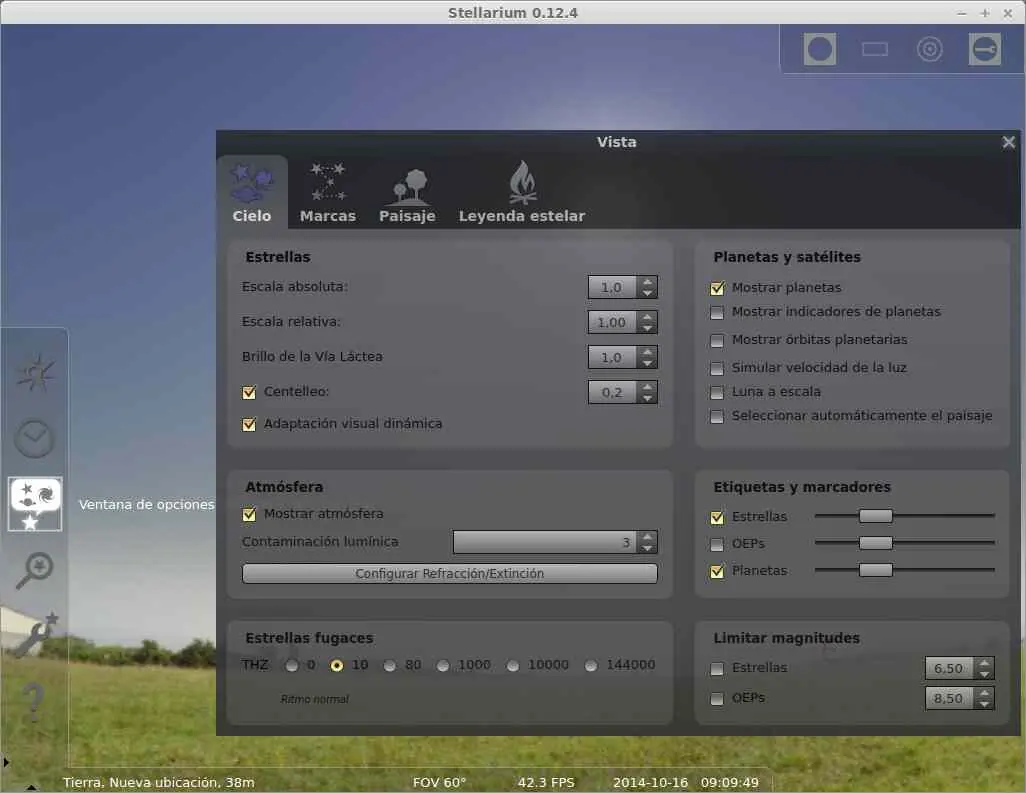Open the location window sidebar icon
This screenshot has width=1026, height=793.
(x=35, y=374)
